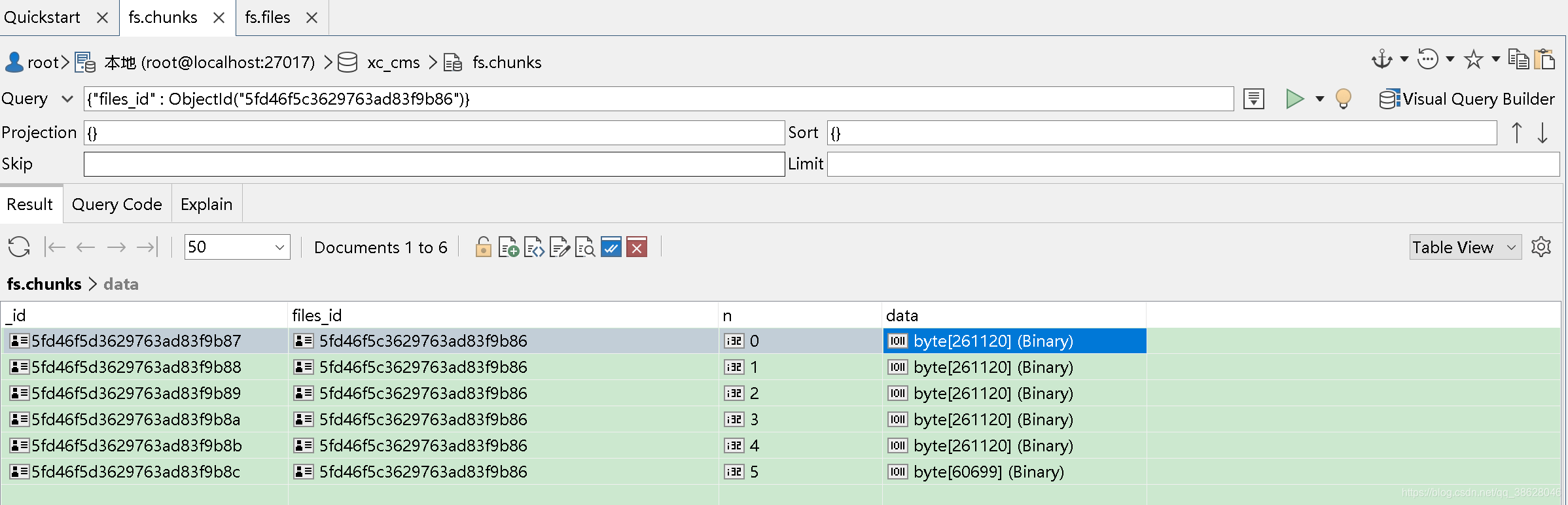Select the fs.chunks tab
Screen dimensions: 1568x505
click(163, 18)
